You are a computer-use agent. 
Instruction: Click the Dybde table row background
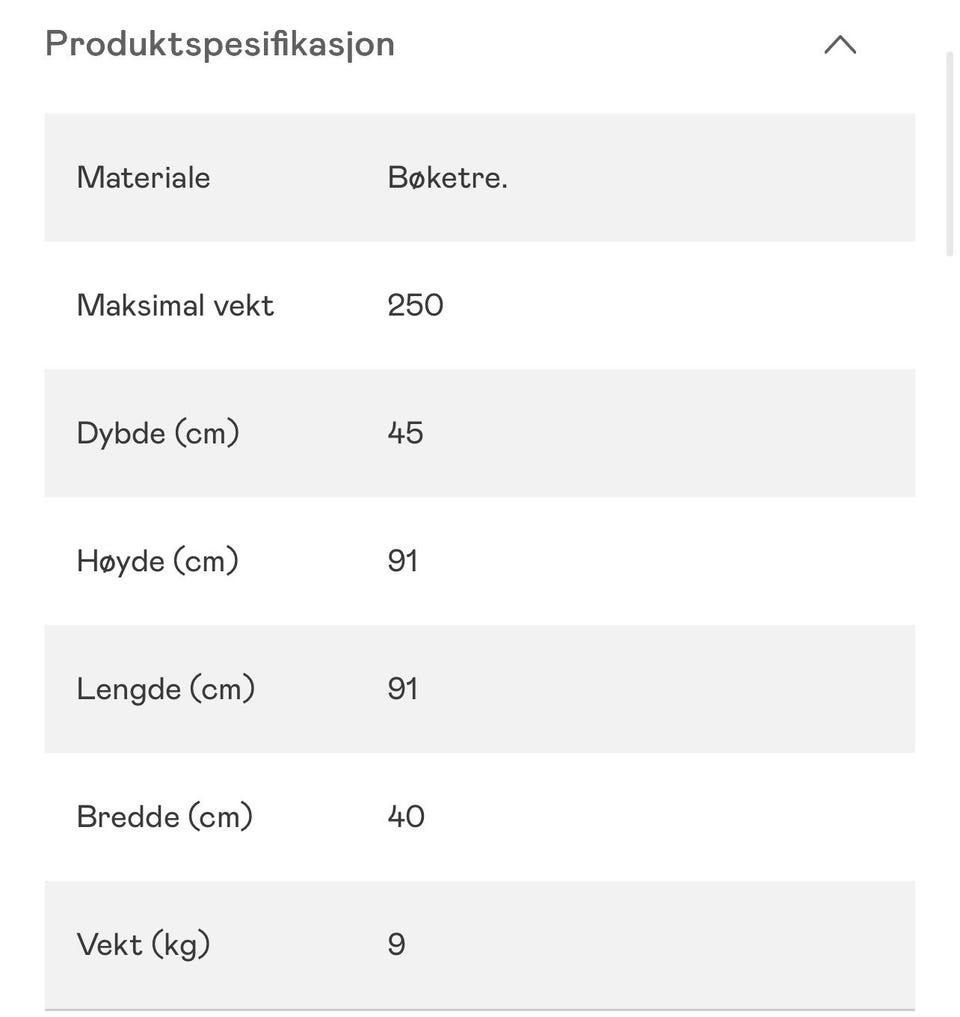pos(480,433)
